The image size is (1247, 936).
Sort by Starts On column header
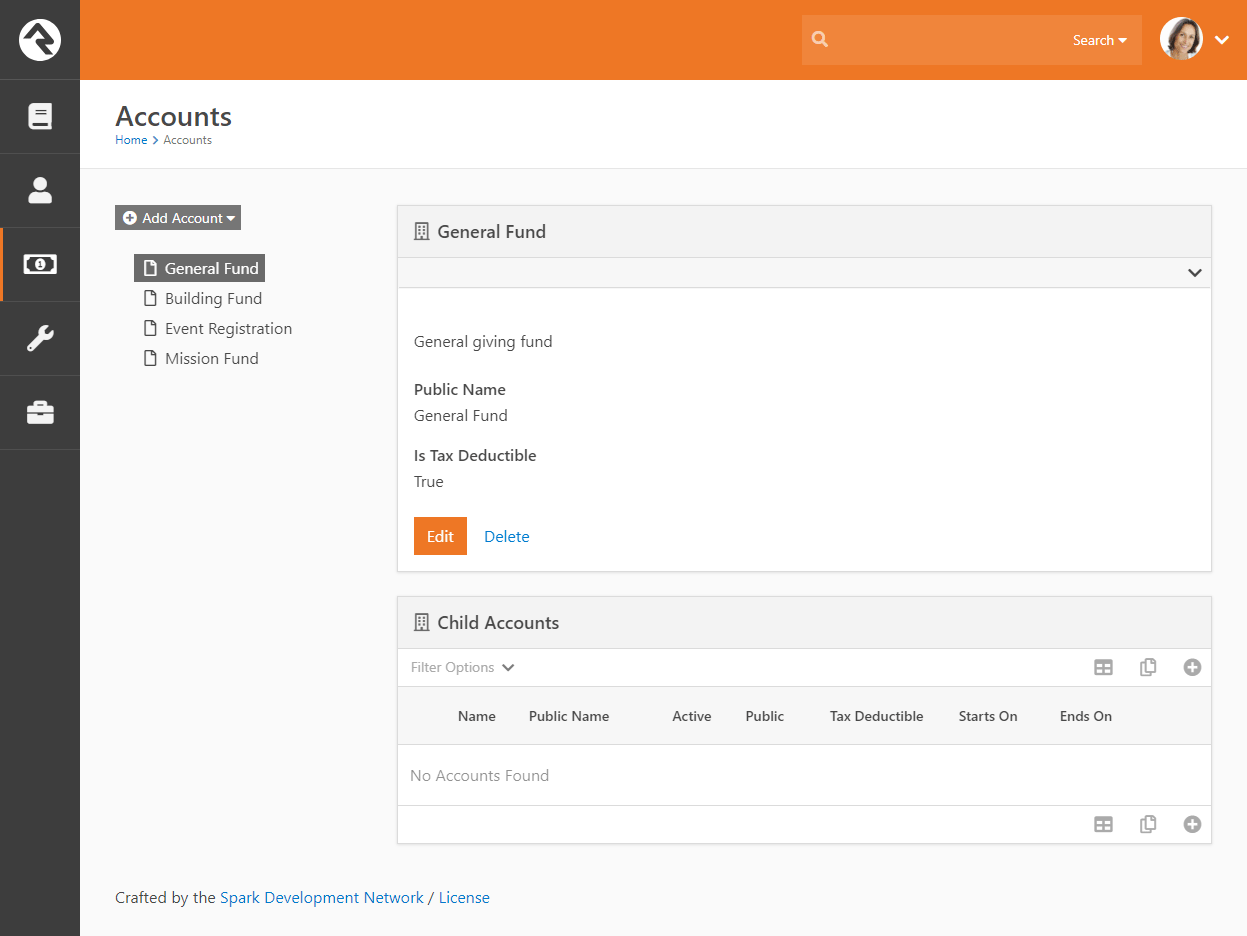point(988,716)
